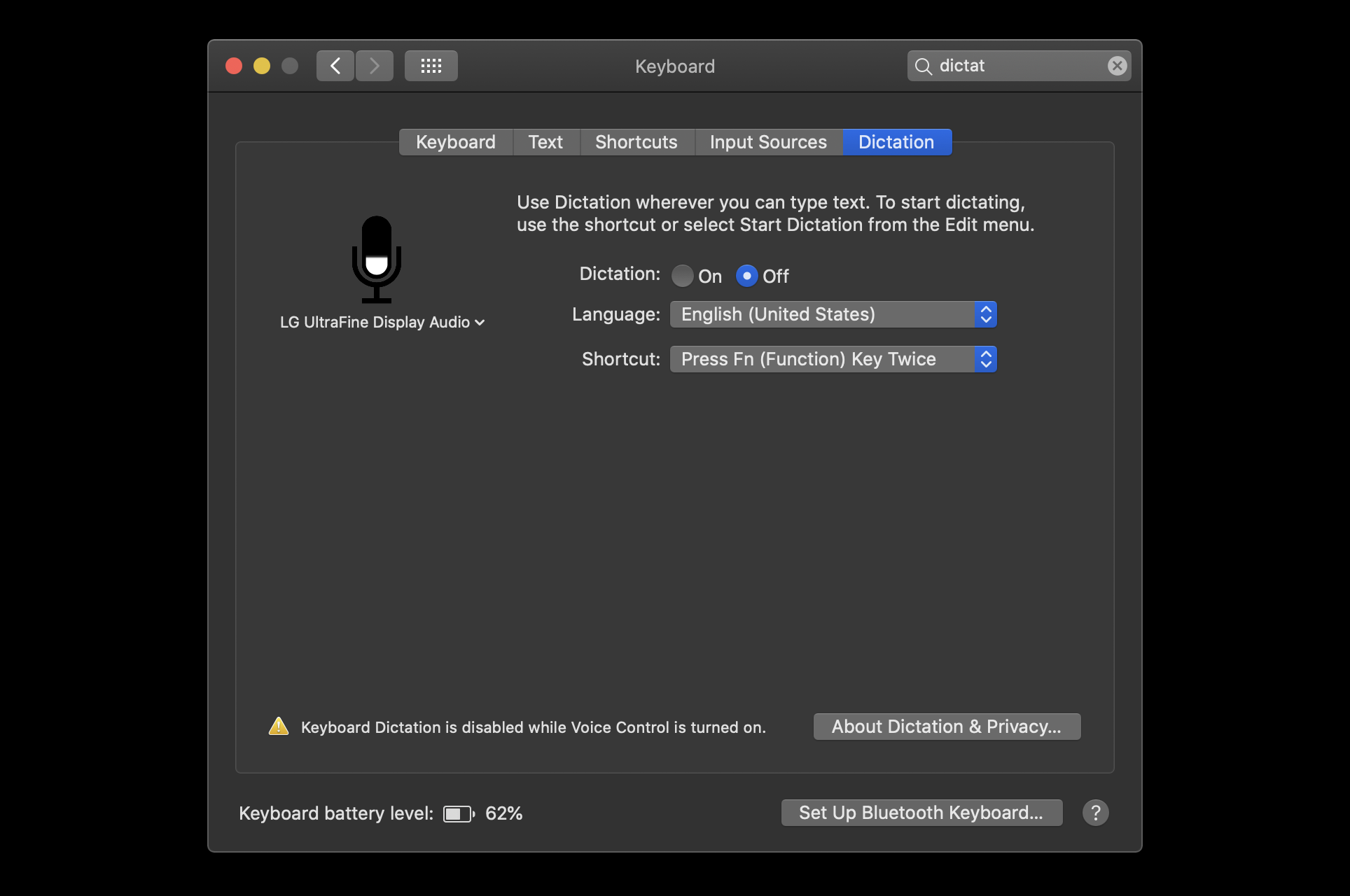The height and width of the screenshot is (896, 1350).
Task: Click the magnifying glass search icon
Action: point(924,66)
